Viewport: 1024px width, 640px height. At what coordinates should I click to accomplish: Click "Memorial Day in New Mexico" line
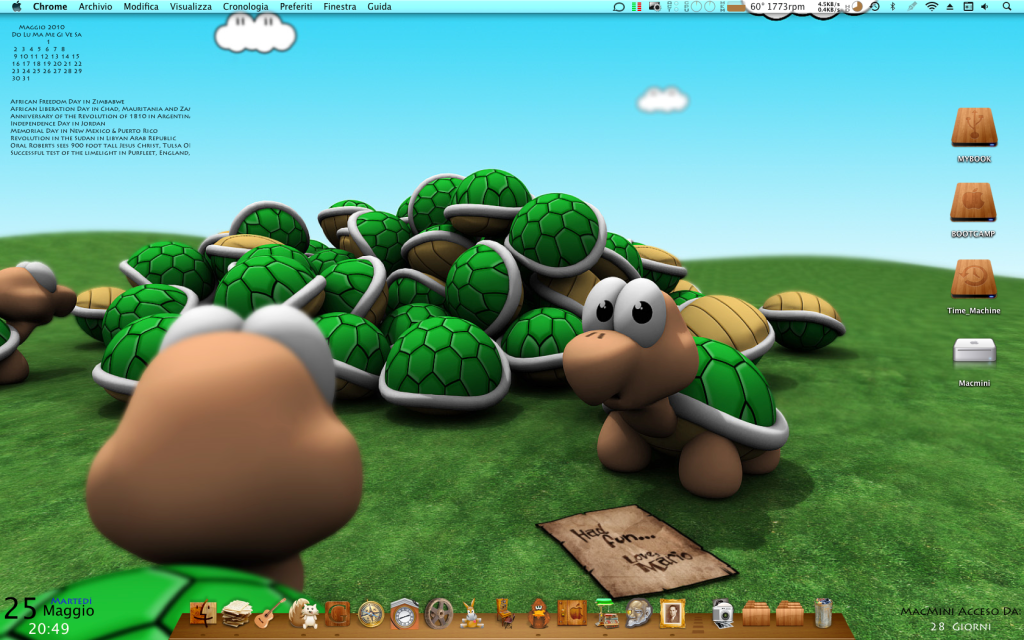tap(84, 131)
